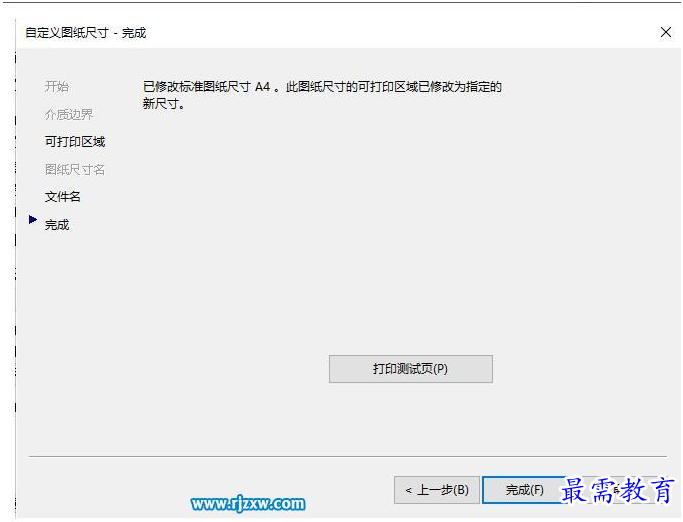Screen dimensions: 683x522
Task: Select 开始 step in wizard list
Action: tap(57, 86)
